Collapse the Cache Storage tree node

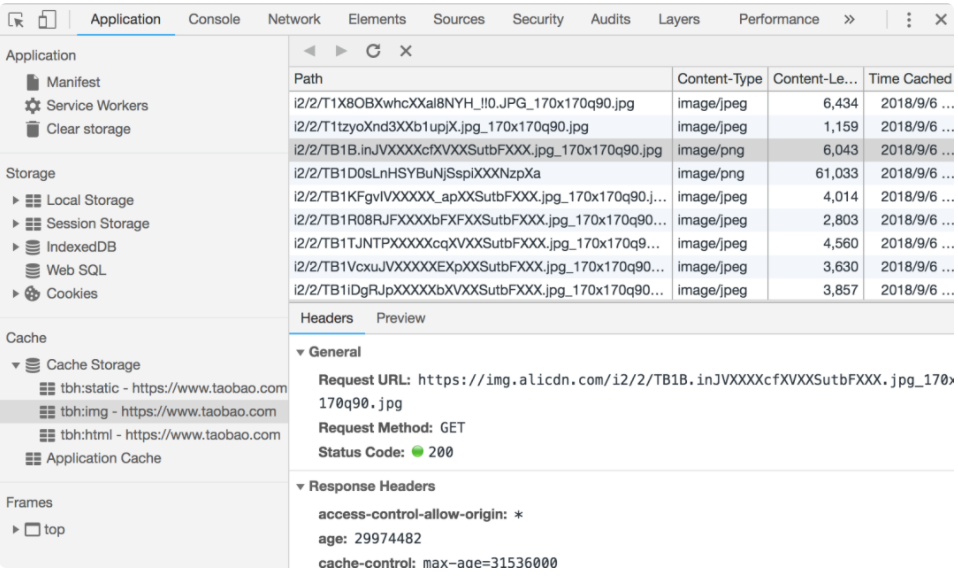point(16,365)
